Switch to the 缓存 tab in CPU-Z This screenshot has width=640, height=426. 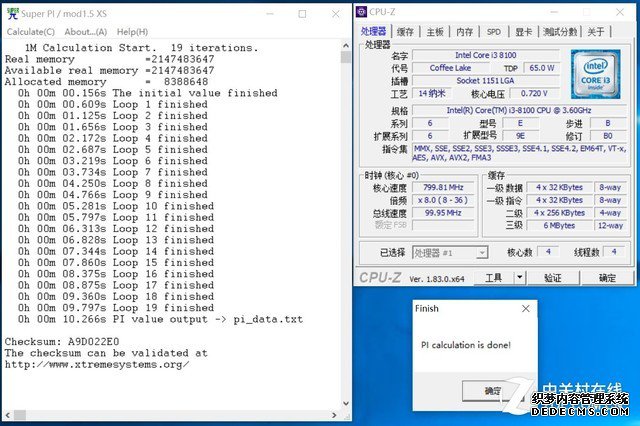(405, 32)
